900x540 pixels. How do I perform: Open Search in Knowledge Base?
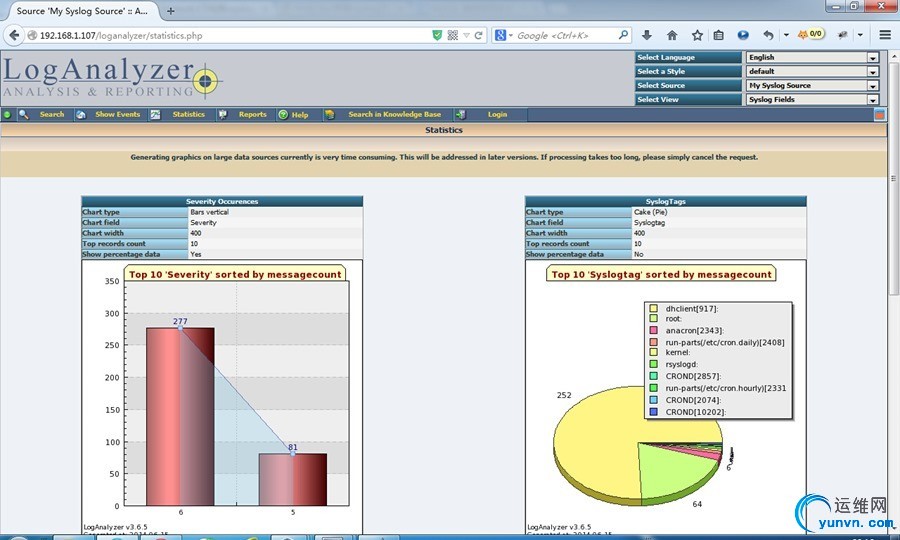394,114
